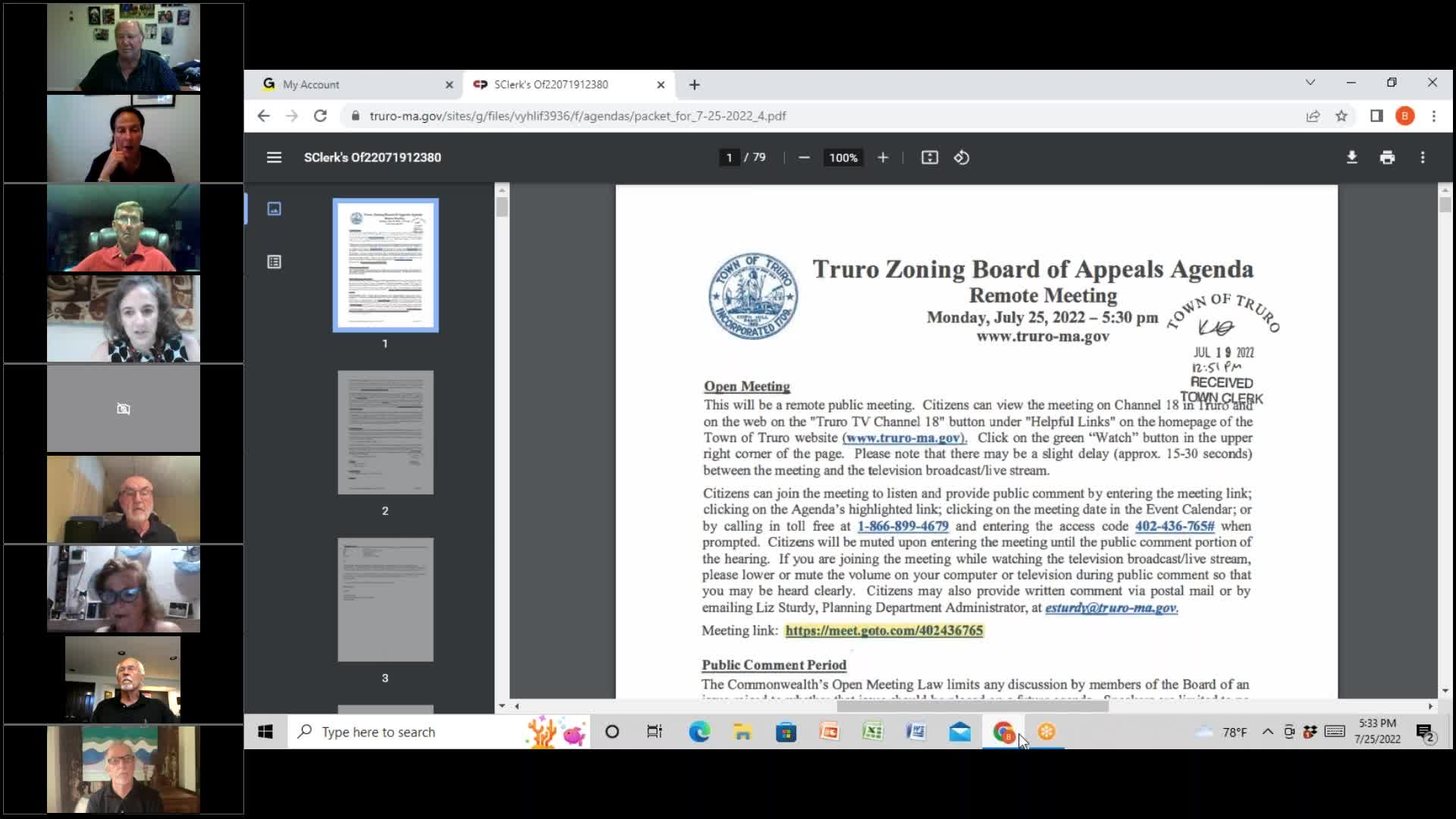Adjust the 100% zoom level control
The height and width of the screenshot is (819, 1456).
tap(843, 158)
